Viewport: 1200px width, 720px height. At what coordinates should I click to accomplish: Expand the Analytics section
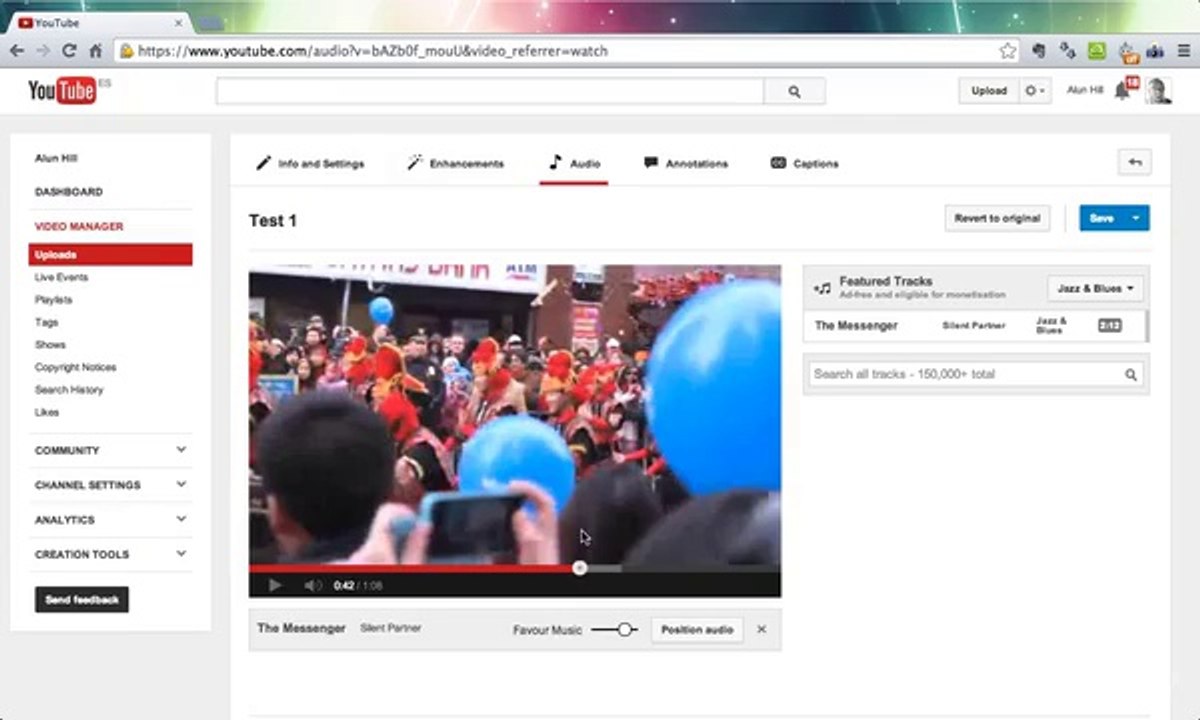pos(111,520)
